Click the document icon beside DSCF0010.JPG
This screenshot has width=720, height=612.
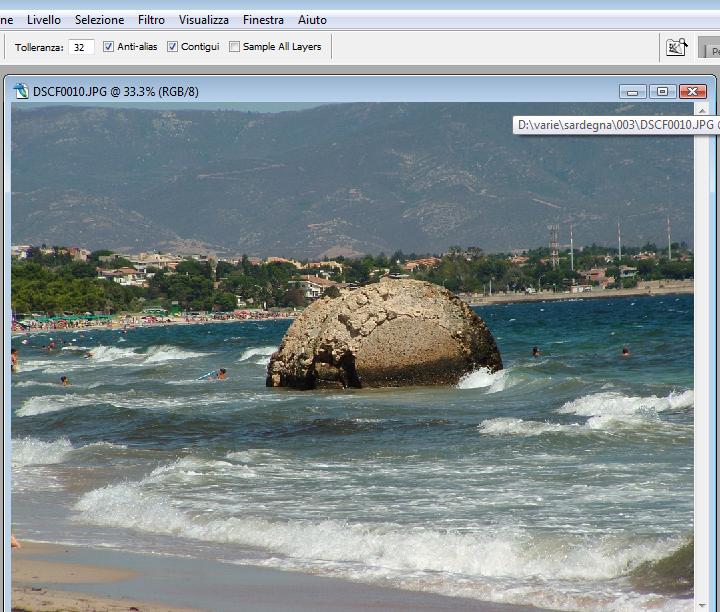coord(20,91)
